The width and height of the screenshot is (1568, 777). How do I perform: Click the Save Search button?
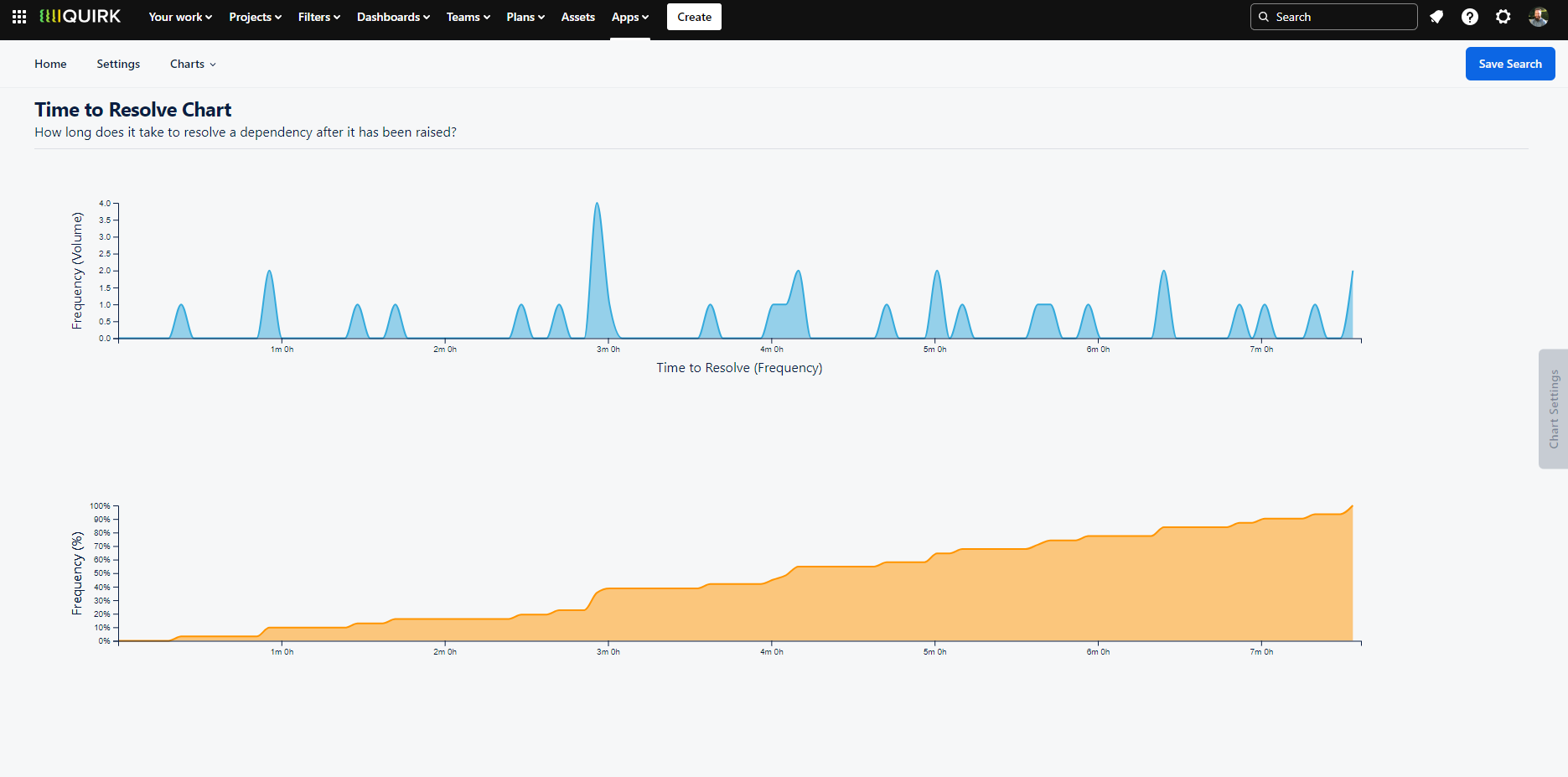1510,64
